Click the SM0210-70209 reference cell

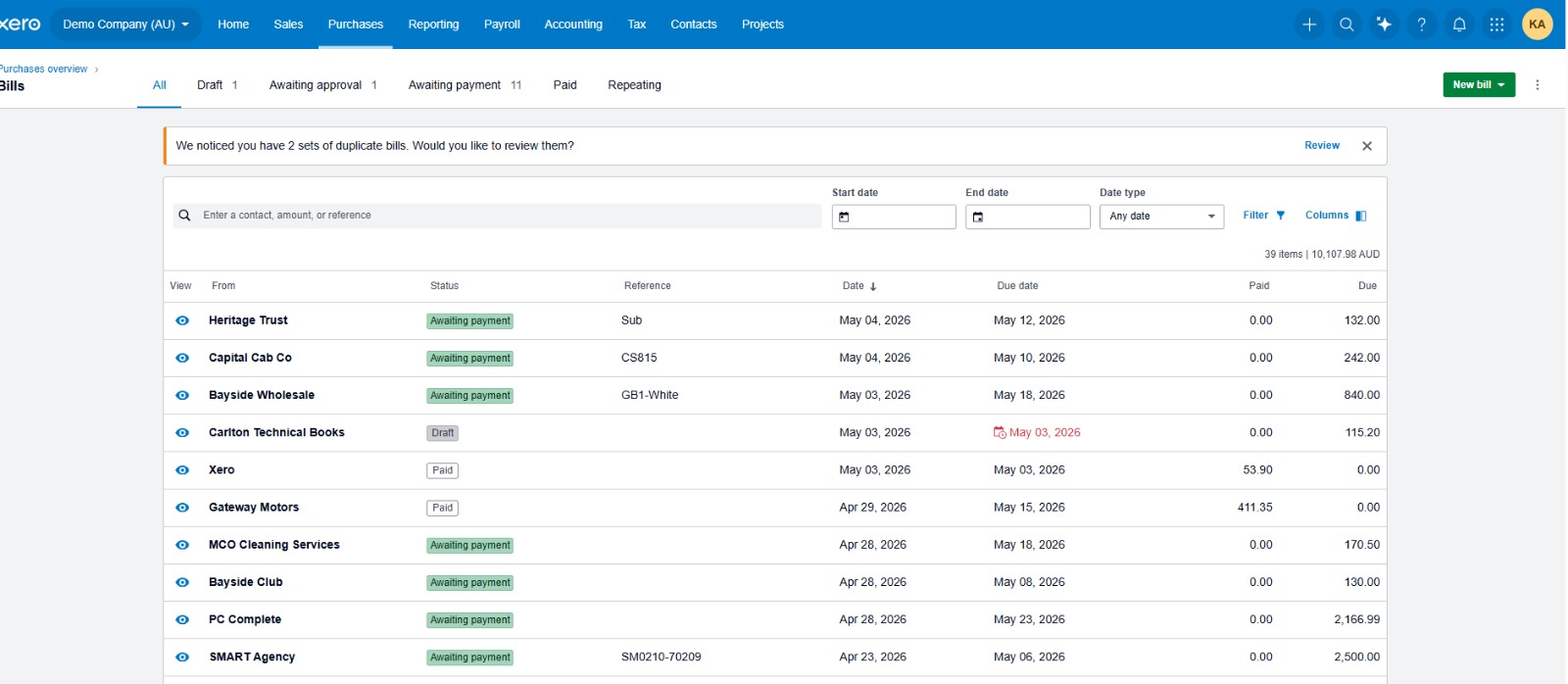[x=661, y=657]
